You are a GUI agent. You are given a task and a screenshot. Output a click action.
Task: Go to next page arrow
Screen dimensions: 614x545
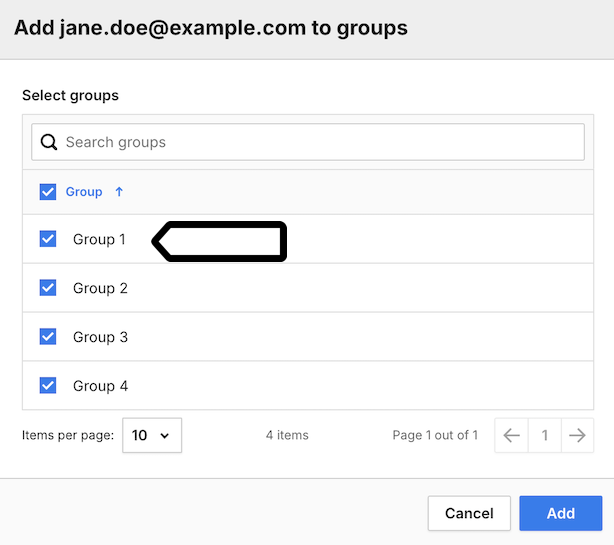tap(577, 435)
